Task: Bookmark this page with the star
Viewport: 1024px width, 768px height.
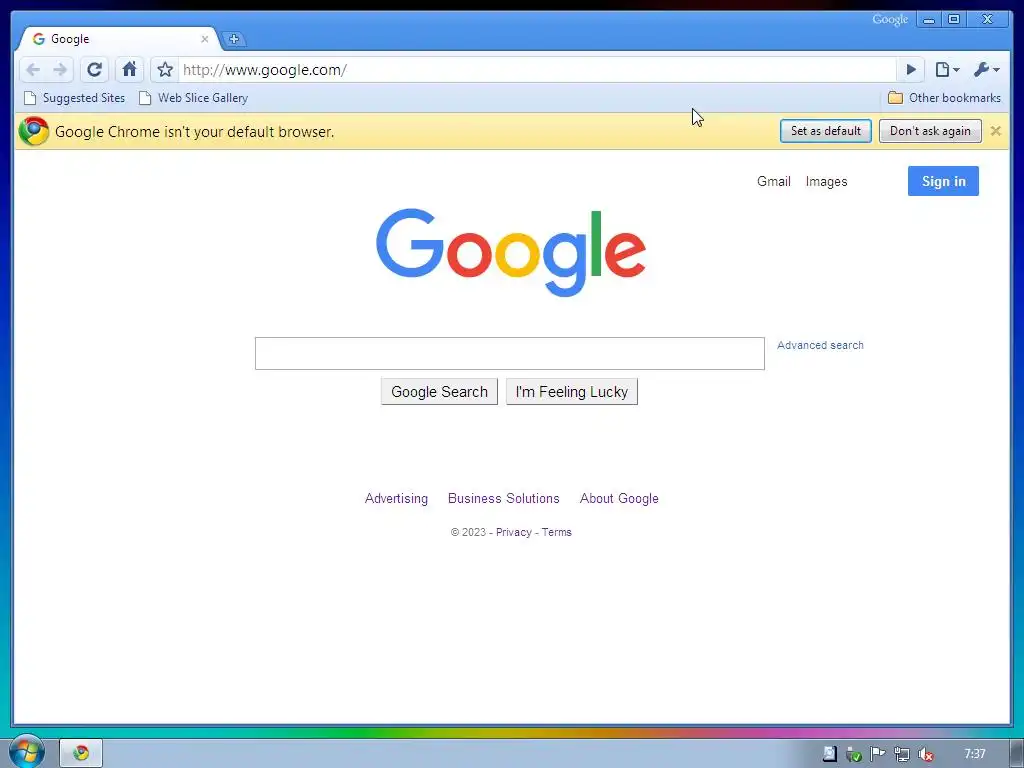Action: click(165, 69)
